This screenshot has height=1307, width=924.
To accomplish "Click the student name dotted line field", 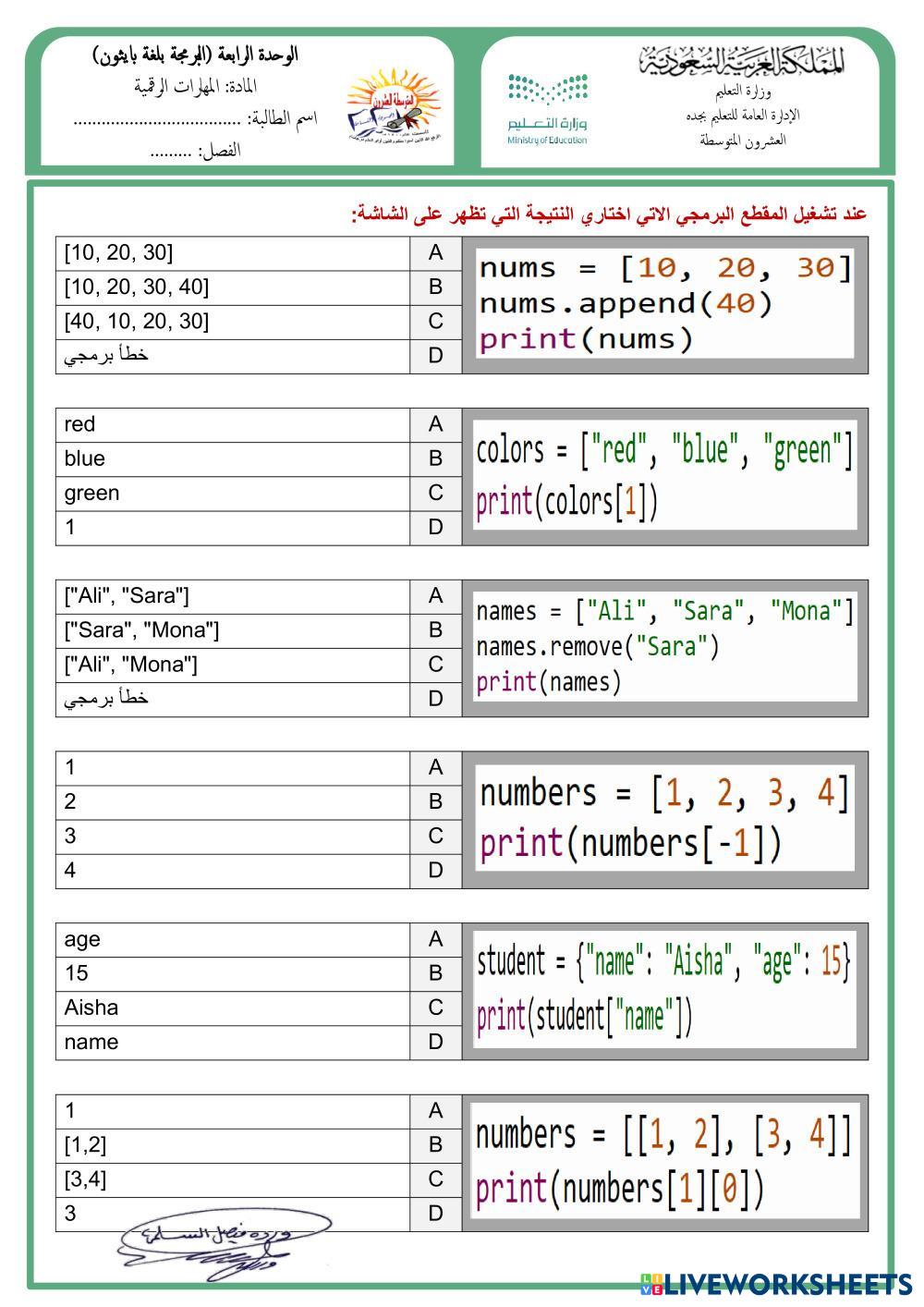I will click(x=157, y=119).
